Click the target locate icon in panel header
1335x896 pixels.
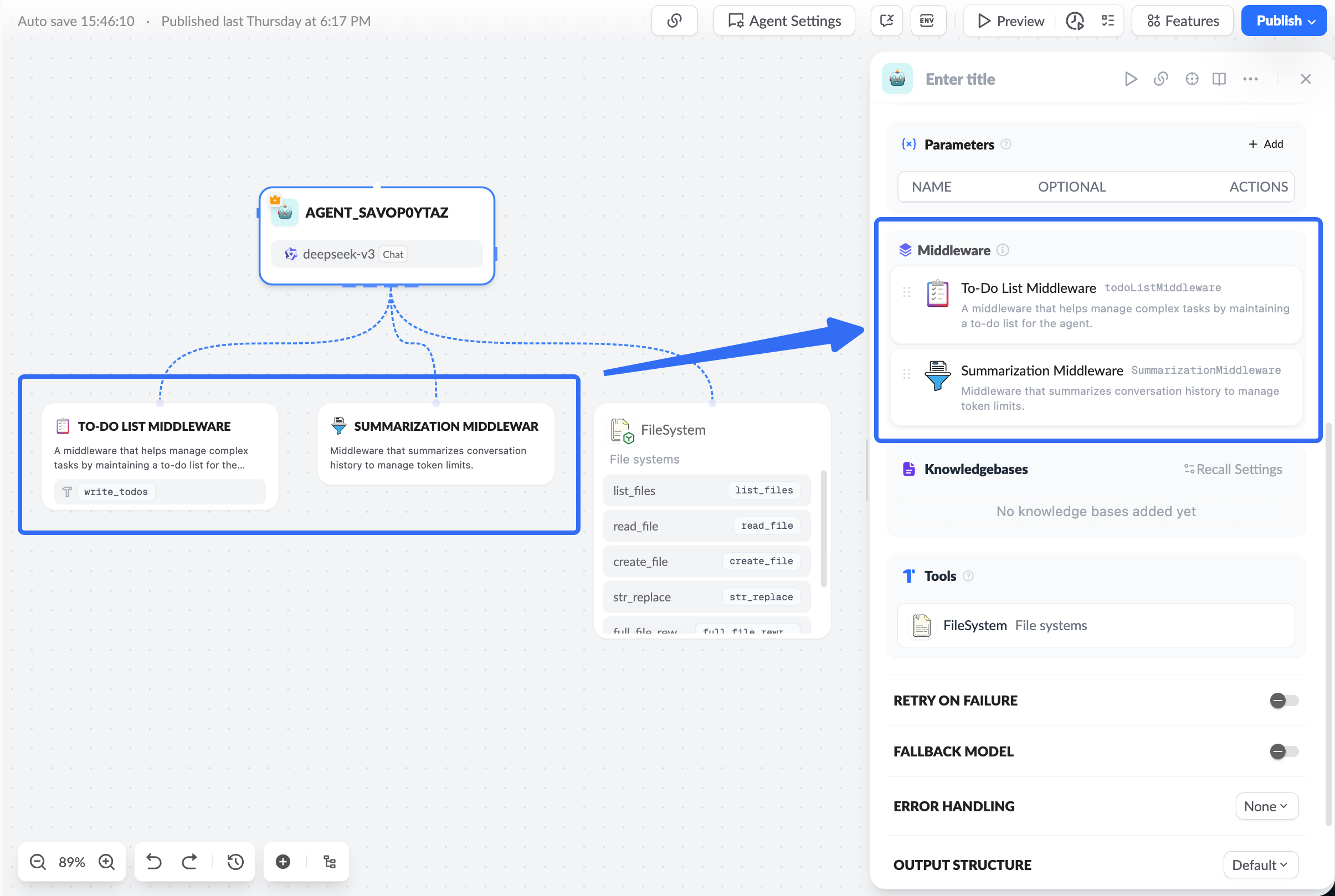[1192, 79]
